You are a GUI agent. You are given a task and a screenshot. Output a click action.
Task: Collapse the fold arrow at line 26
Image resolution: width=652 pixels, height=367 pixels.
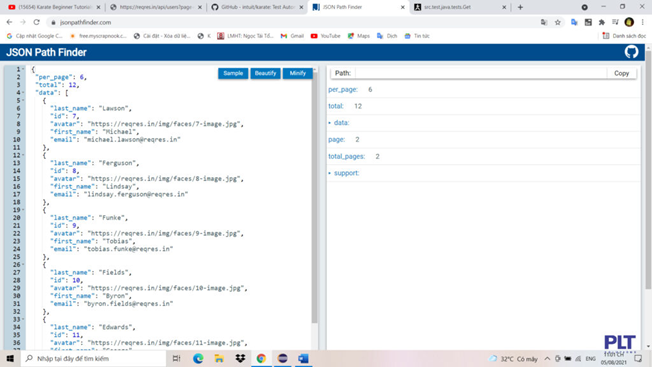tap(23, 264)
